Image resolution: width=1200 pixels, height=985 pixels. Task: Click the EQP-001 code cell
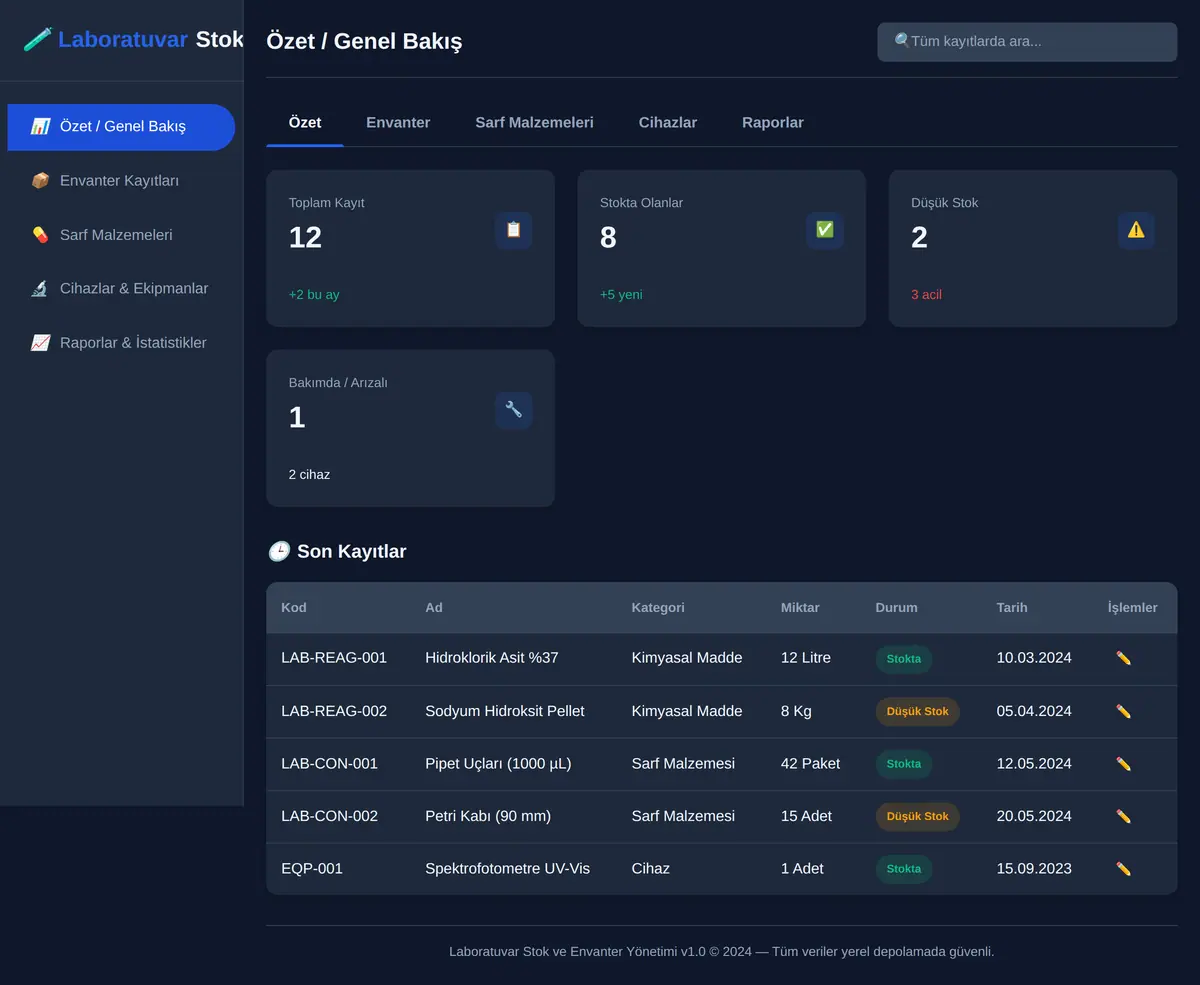click(x=312, y=868)
